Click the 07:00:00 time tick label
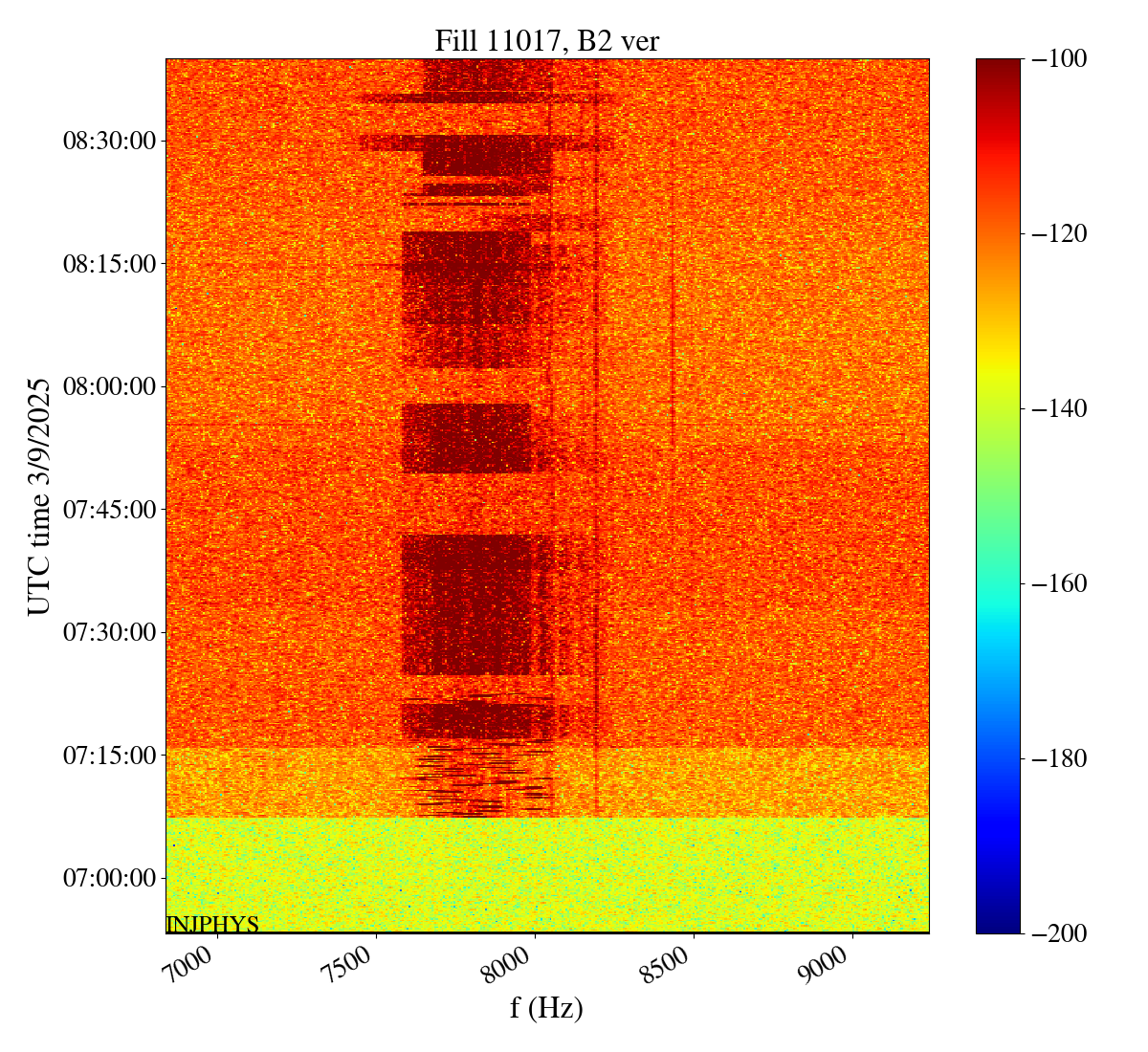This screenshot has width=1148, height=1052. (x=109, y=878)
